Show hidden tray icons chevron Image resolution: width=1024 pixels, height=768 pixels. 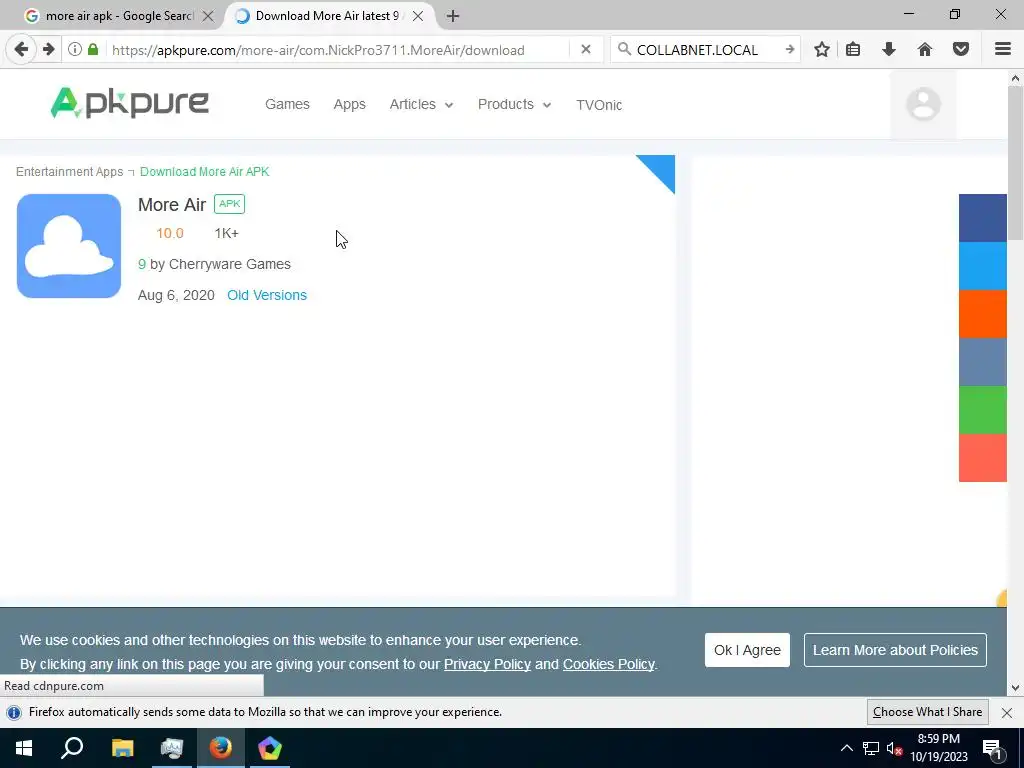click(846, 748)
